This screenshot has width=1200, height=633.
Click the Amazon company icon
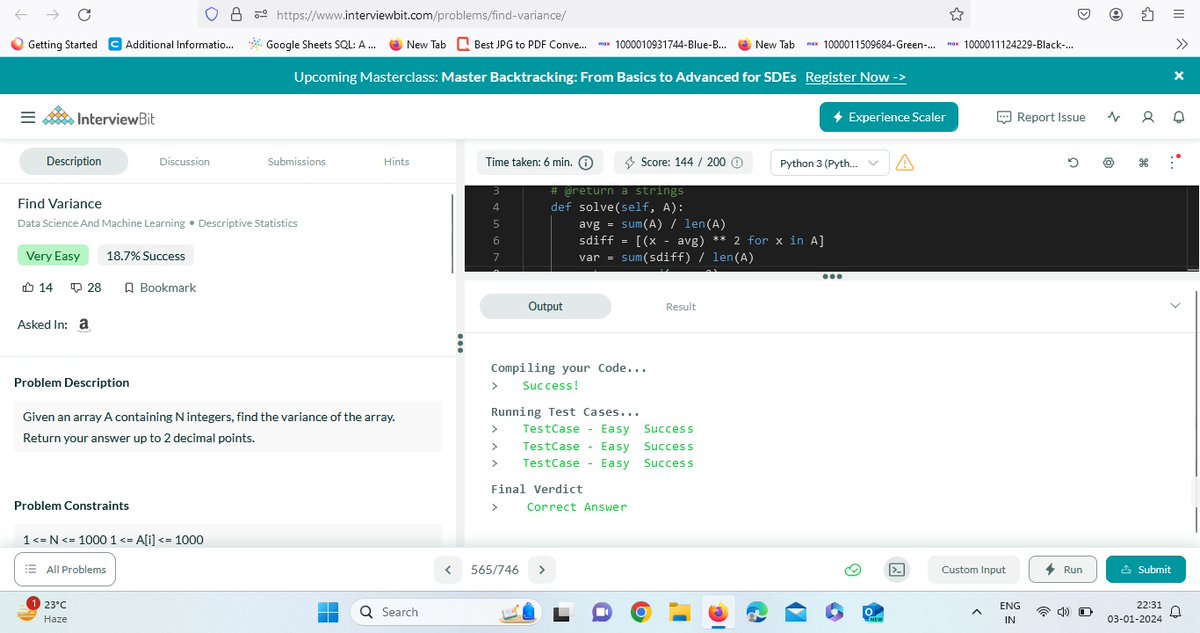click(84, 325)
